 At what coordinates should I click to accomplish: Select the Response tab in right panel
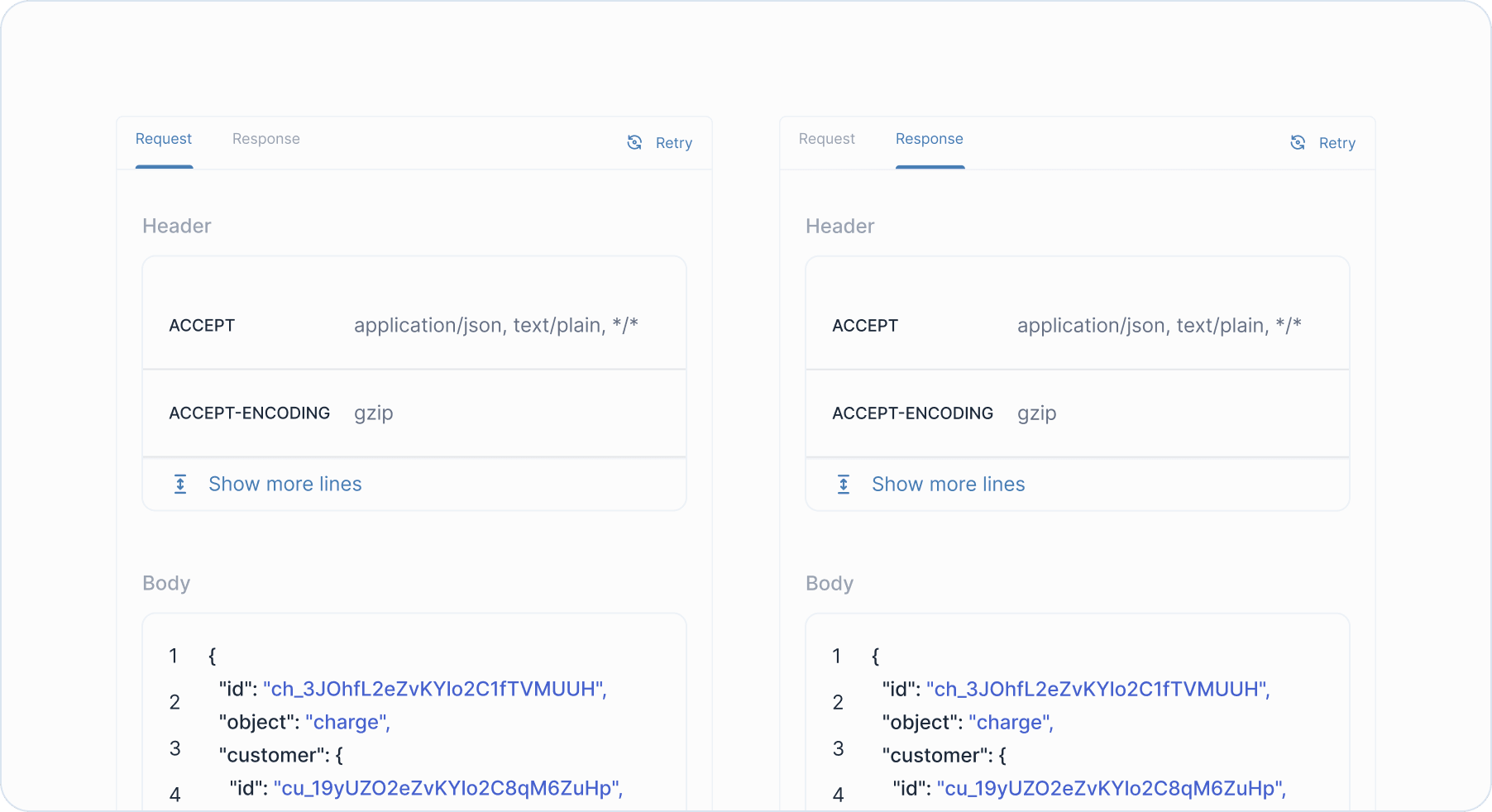pyautogui.click(x=929, y=139)
